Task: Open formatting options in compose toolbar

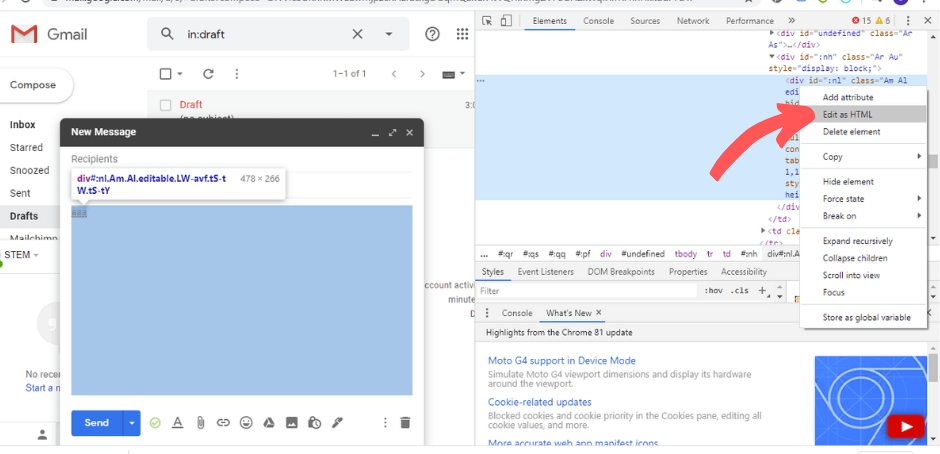Action: pyautogui.click(x=177, y=423)
